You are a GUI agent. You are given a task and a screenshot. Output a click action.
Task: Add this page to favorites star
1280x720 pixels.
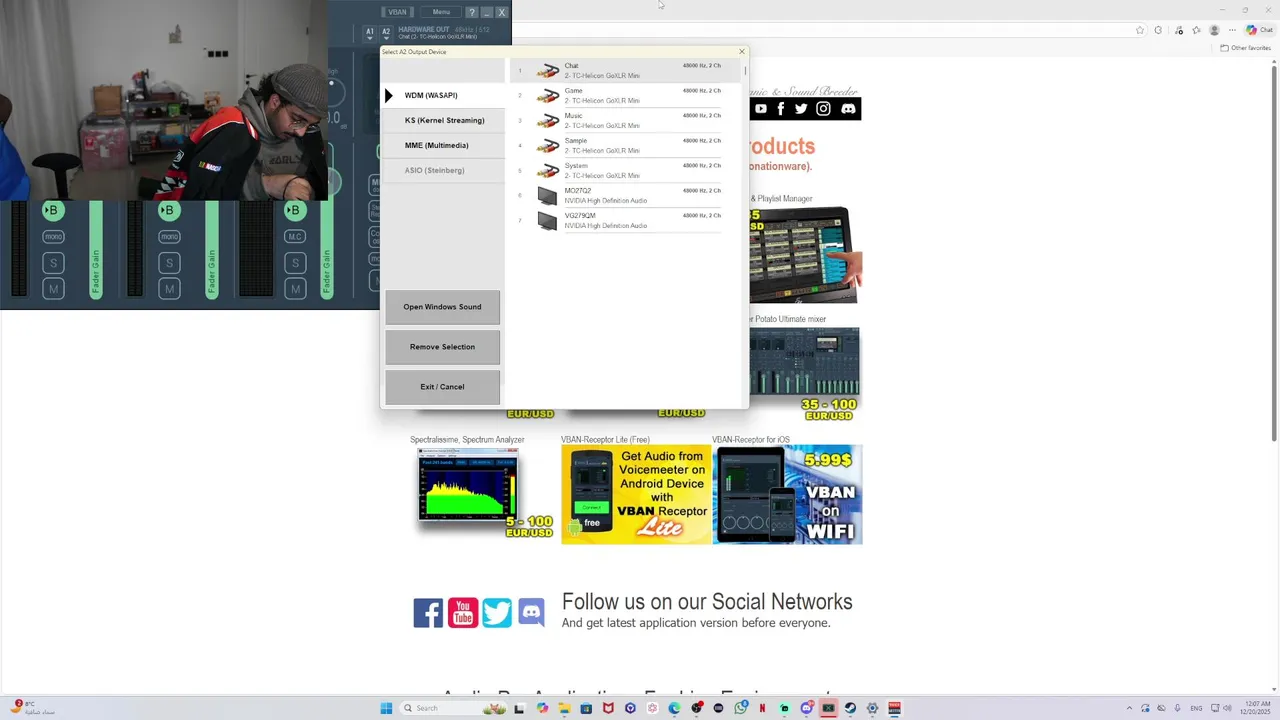1140,30
